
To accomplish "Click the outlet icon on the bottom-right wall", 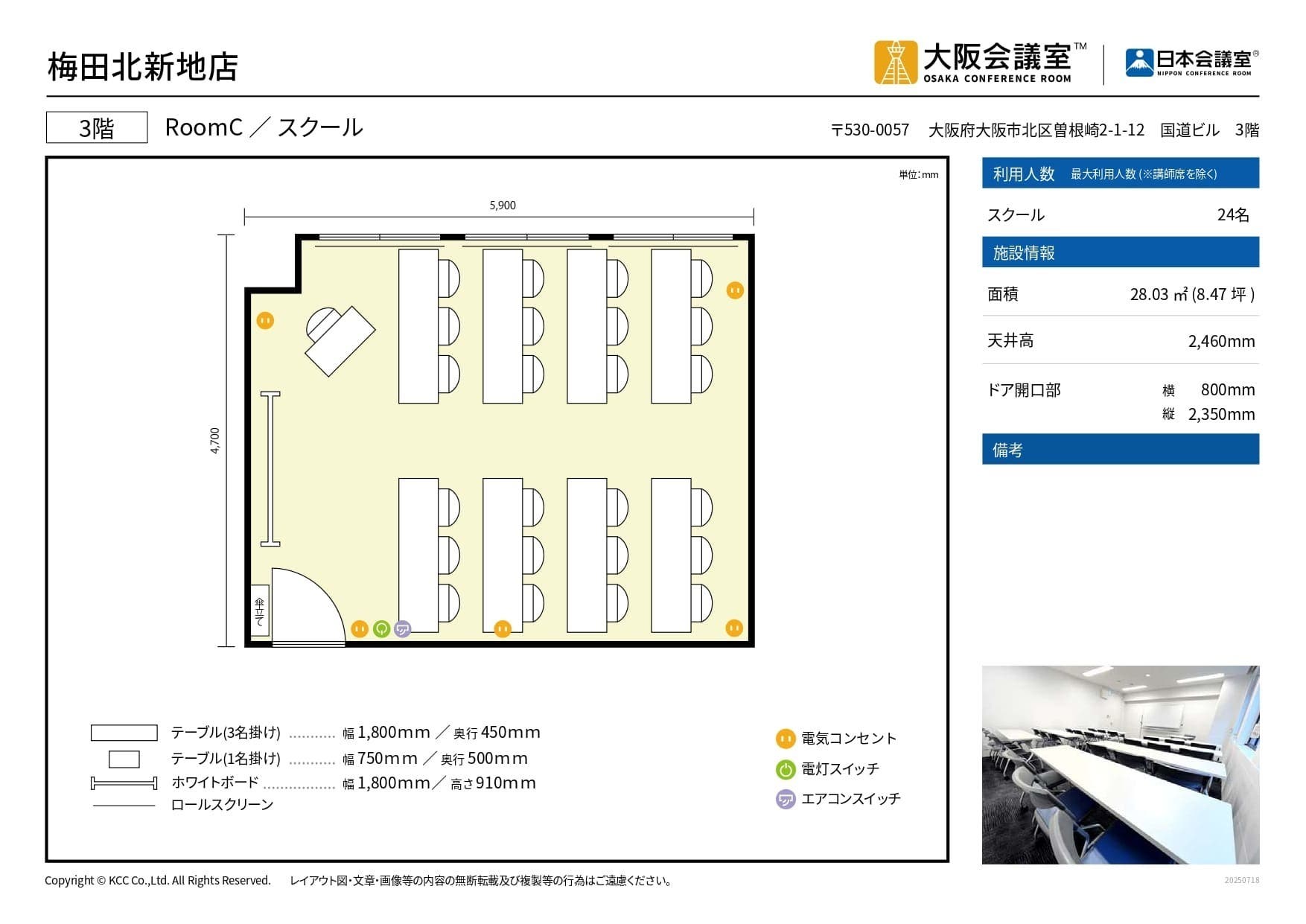I will [733, 629].
